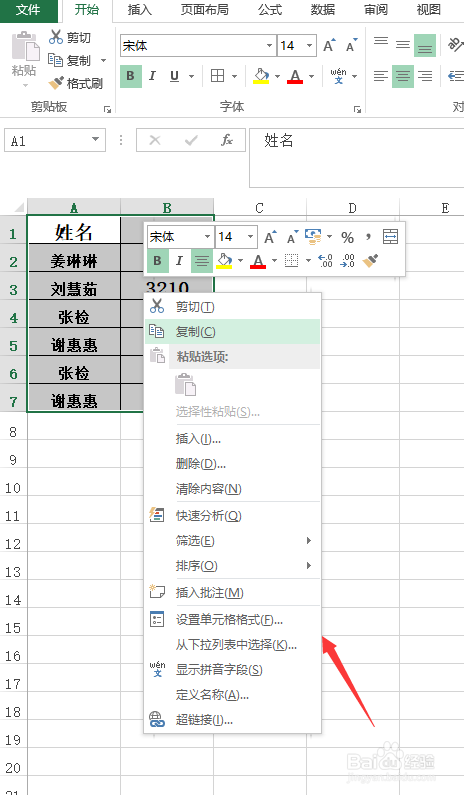
Task: Switch to 插入 (Insert) ribbon tab
Action: (x=139, y=10)
